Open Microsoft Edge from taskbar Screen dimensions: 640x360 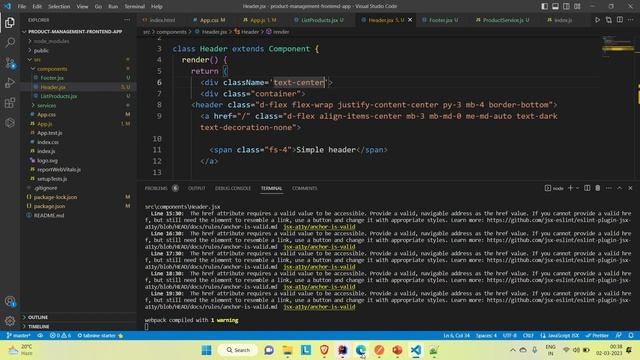pyautogui.click(x=361, y=350)
